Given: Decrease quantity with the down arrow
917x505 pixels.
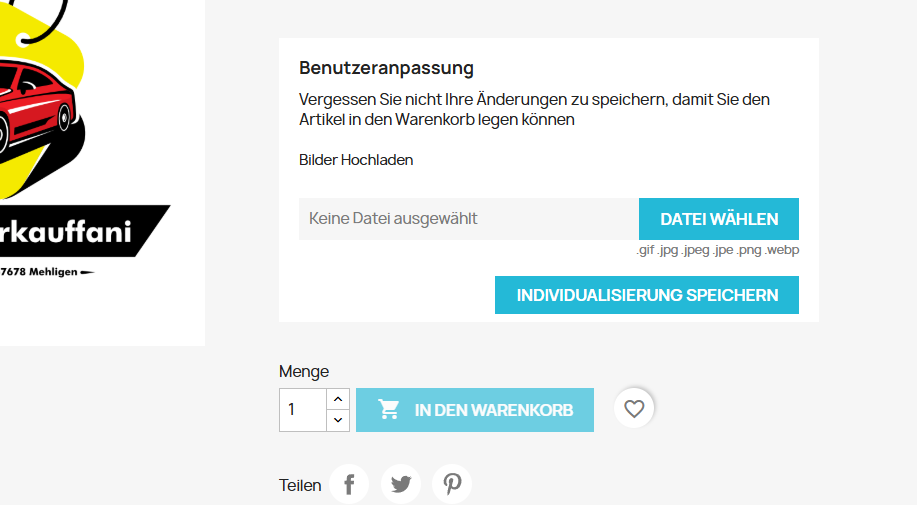Looking at the screenshot, I should point(338,420).
